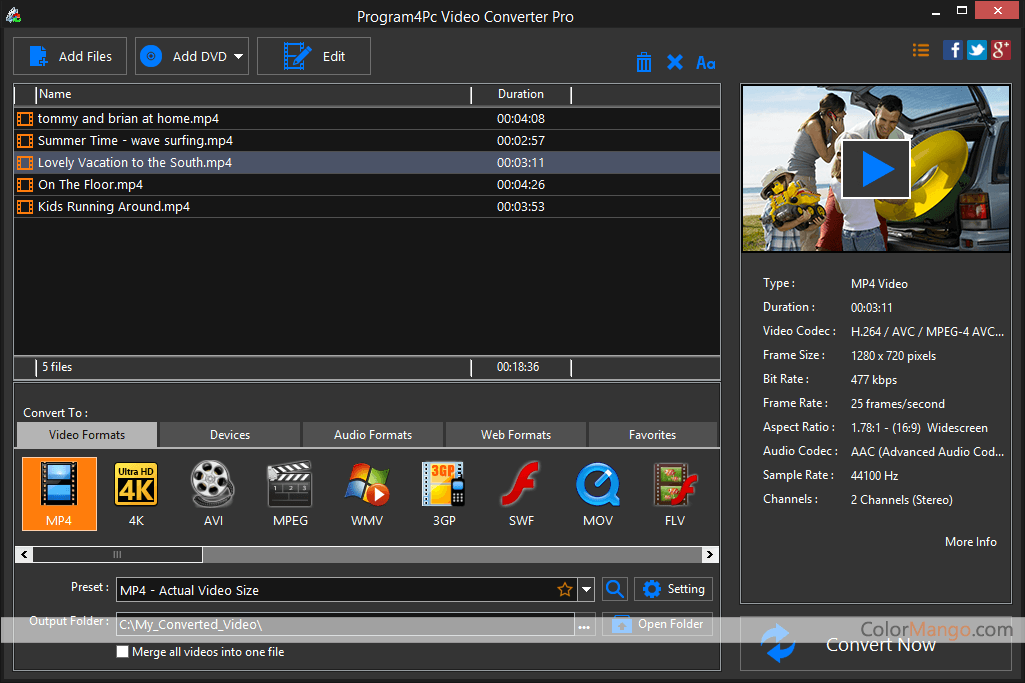Click the Output Folder path field
The image size is (1025, 683).
pos(345,625)
